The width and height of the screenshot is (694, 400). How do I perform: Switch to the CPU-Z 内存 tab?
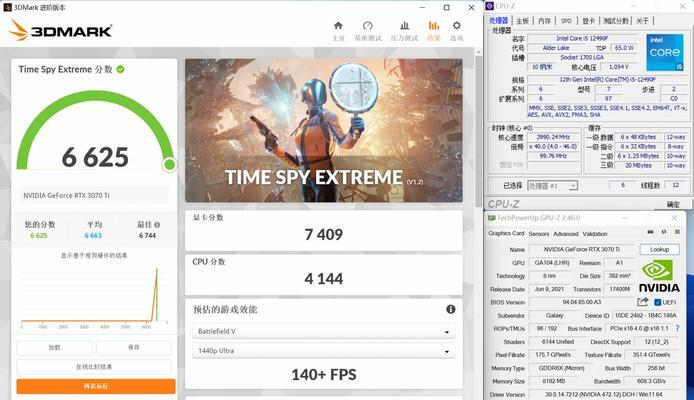click(x=544, y=21)
